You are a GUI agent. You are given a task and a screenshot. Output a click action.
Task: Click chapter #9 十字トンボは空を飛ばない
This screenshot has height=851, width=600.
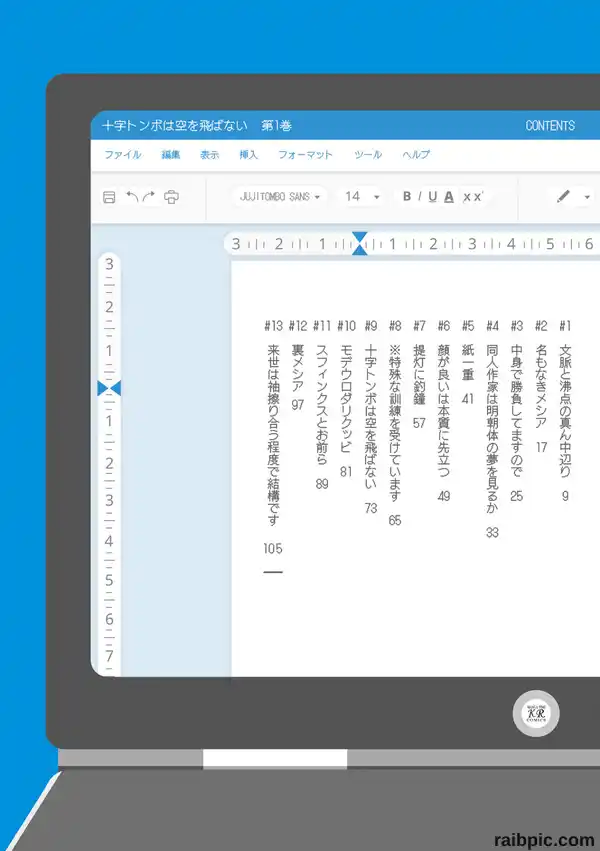(371, 417)
